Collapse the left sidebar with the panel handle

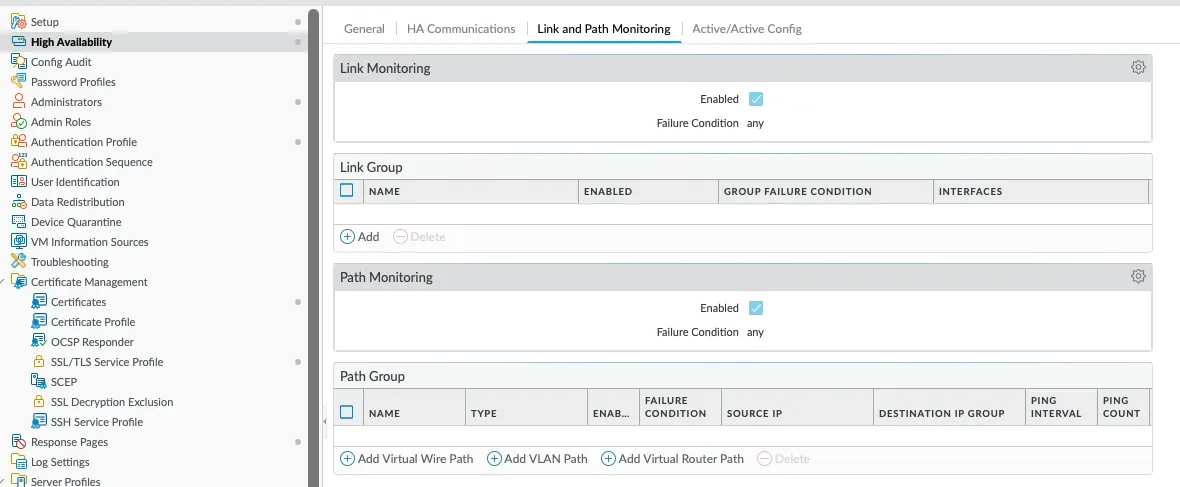tap(325, 422)
